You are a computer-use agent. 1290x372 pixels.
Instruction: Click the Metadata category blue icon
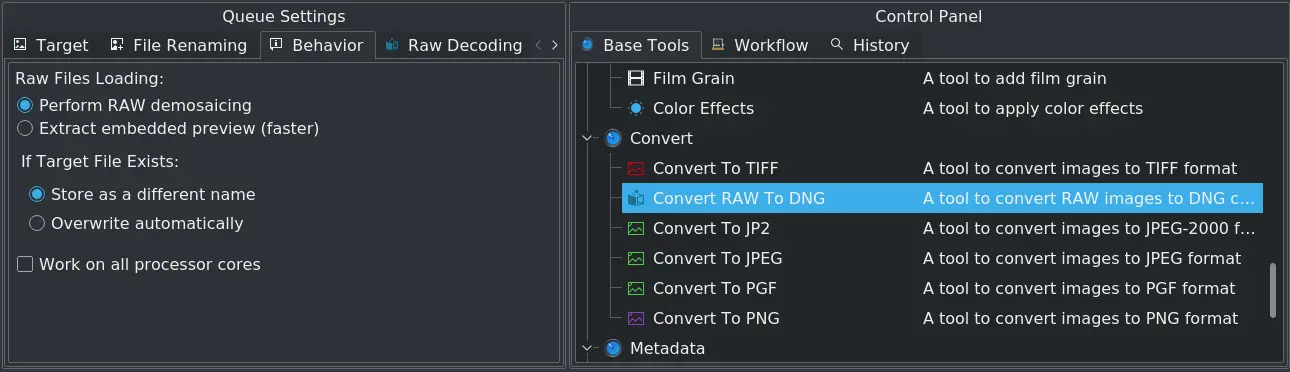613,348
